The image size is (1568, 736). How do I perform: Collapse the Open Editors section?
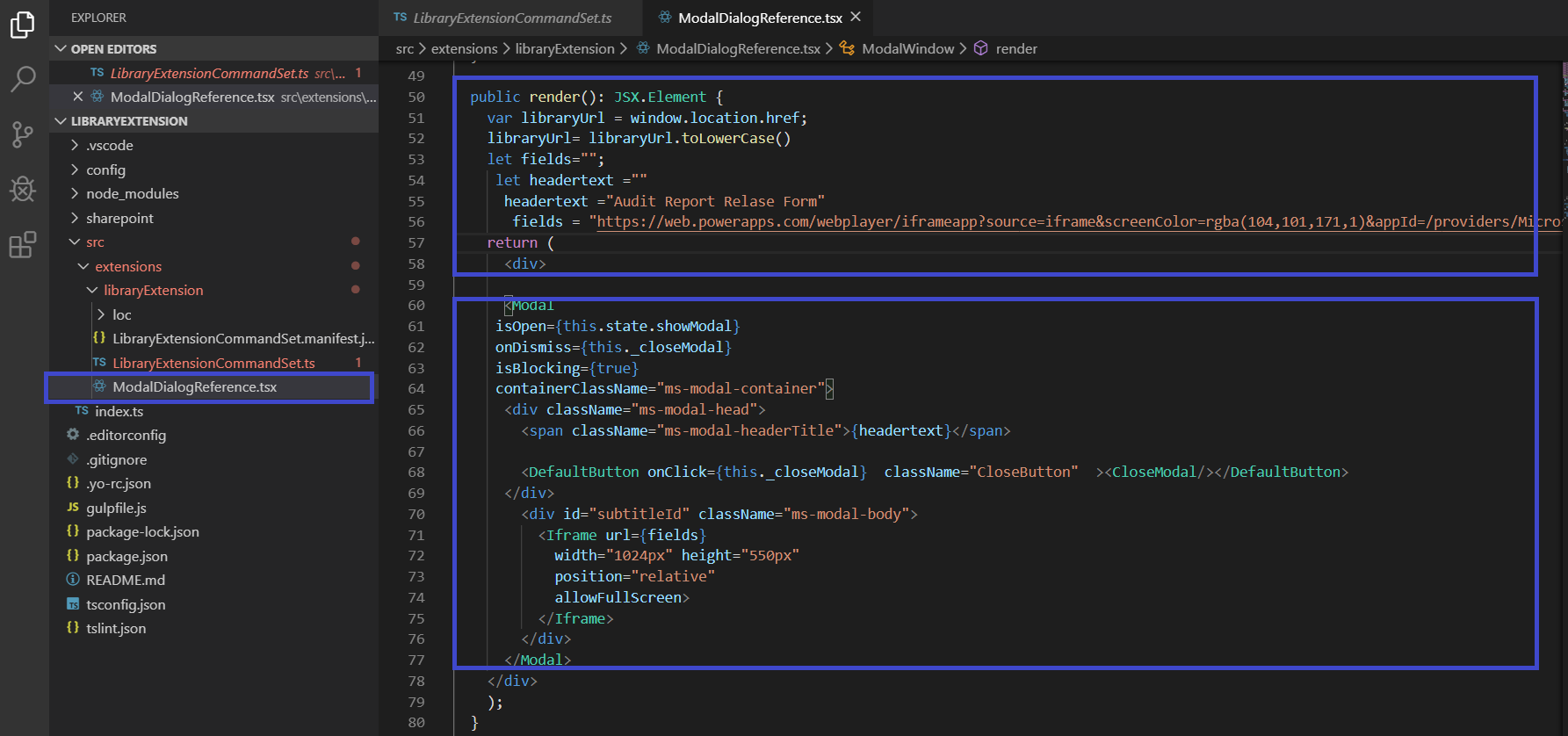tap(61, 49)
